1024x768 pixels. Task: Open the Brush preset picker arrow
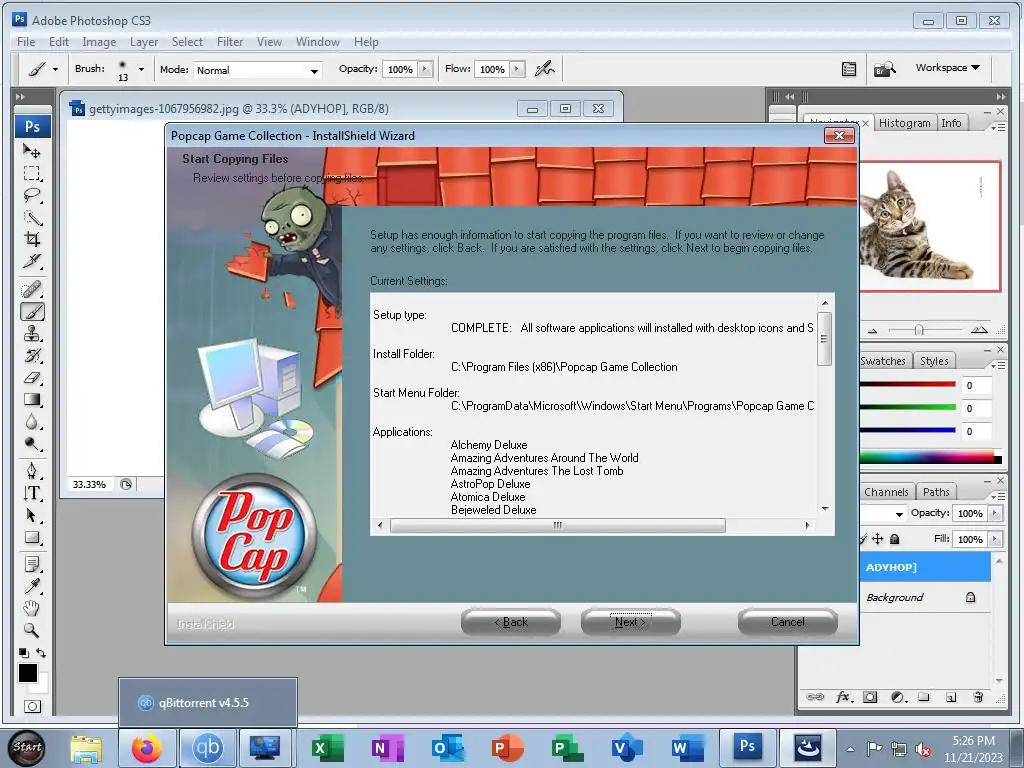click(x=141, y=69)
